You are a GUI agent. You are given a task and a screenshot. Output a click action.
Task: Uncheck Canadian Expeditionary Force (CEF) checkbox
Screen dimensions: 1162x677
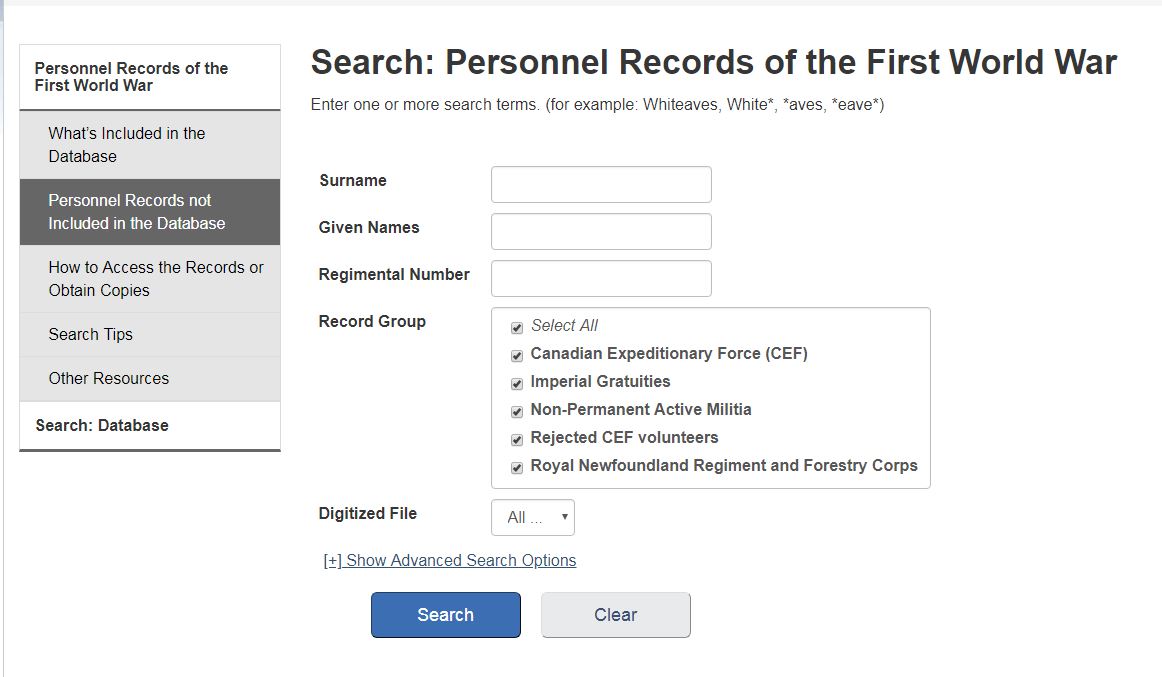click(x=517, y=355)
